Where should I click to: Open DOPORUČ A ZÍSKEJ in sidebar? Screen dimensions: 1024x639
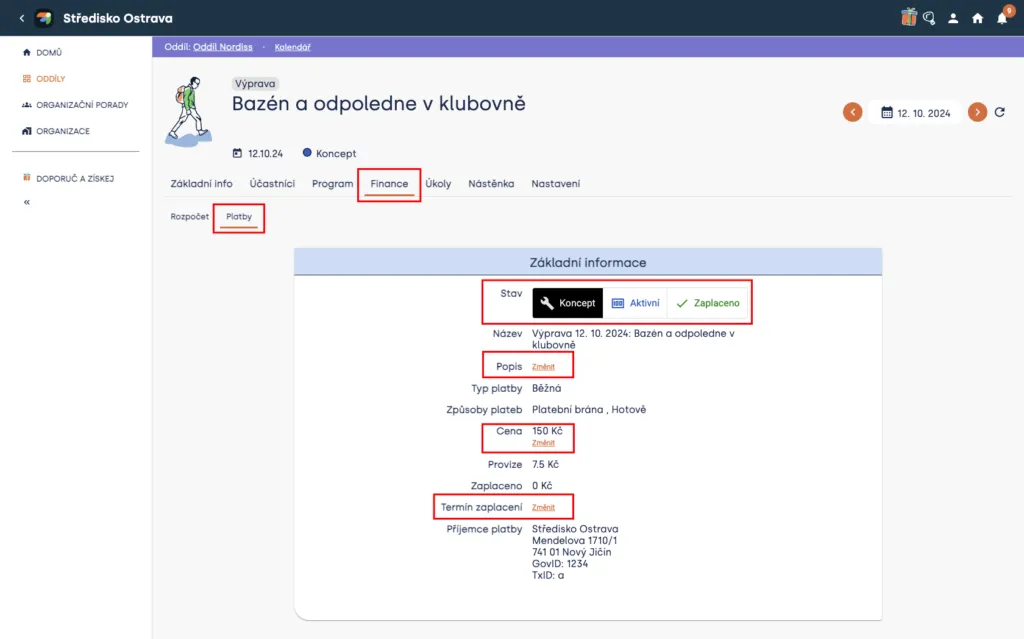click(68, 178)
